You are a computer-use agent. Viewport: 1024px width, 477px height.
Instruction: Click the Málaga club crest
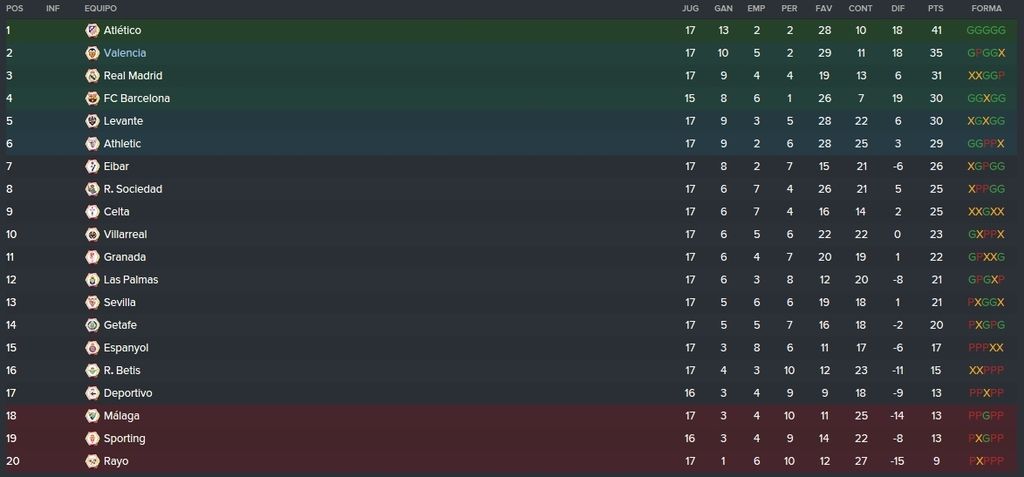pos(92,416)
